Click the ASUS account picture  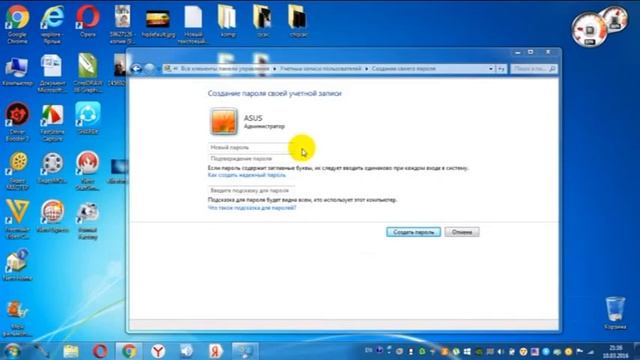click(224, 121)
